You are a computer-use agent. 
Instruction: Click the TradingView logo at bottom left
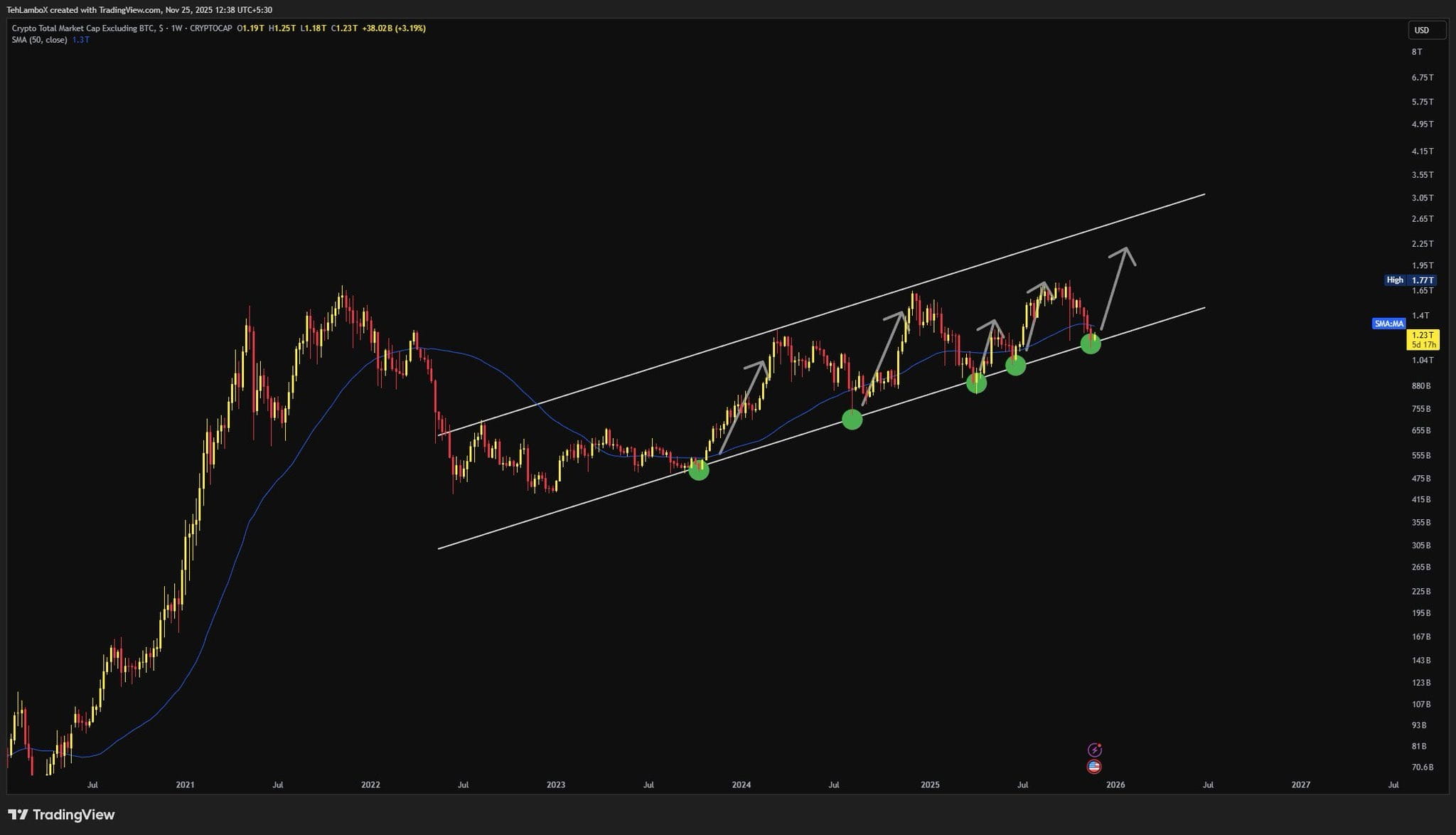61,814
